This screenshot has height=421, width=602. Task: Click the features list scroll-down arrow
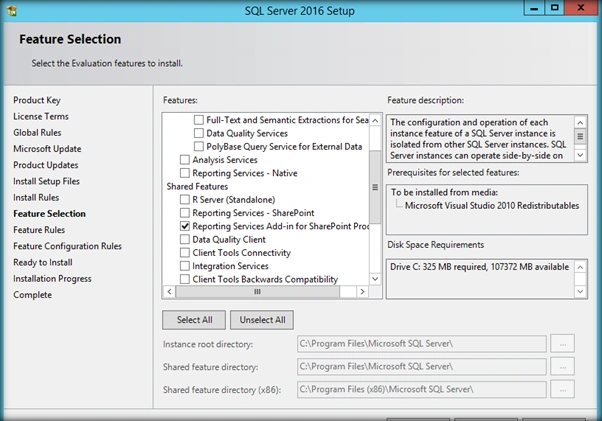(375, 279)
